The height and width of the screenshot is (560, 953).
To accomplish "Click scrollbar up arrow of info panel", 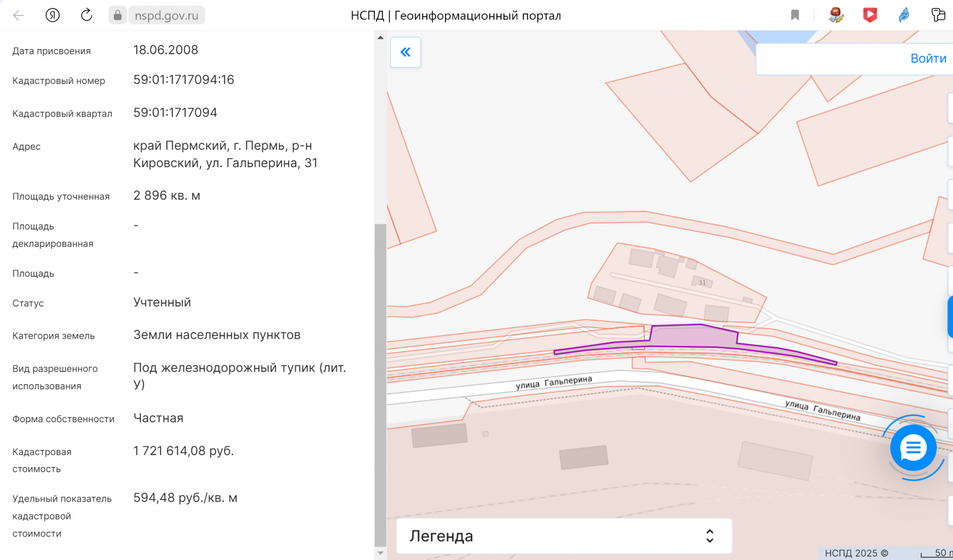I will 380,37.
